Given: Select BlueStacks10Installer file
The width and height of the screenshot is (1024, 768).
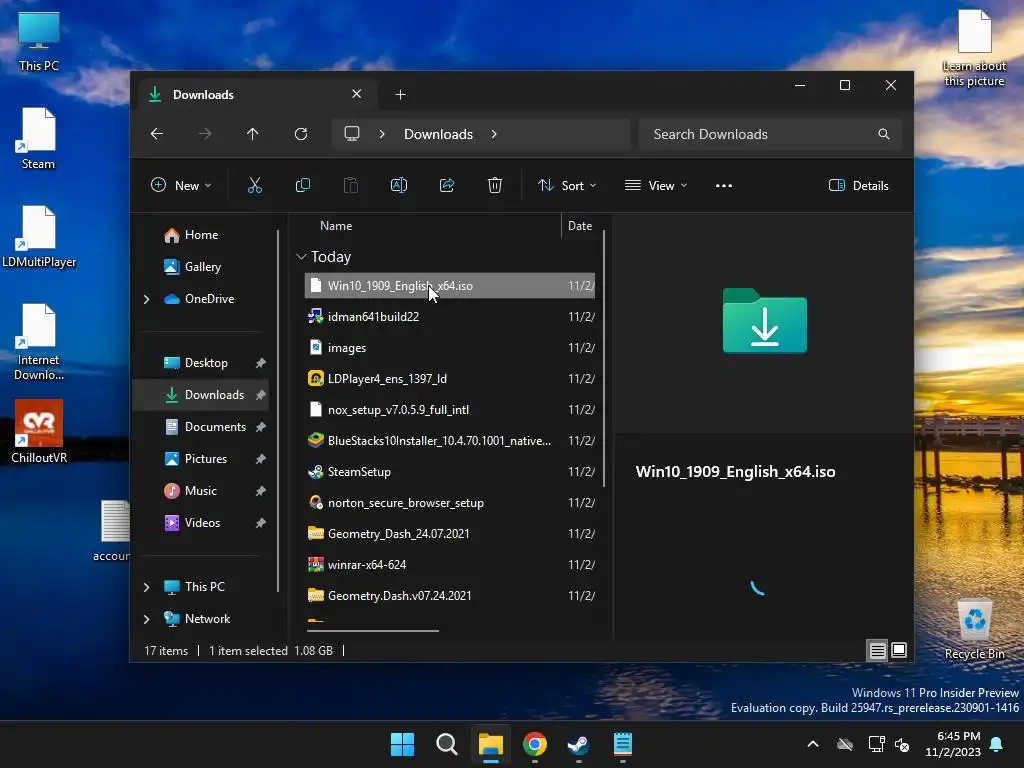Looking at the screenshot, I should click(x=450, y=441).
